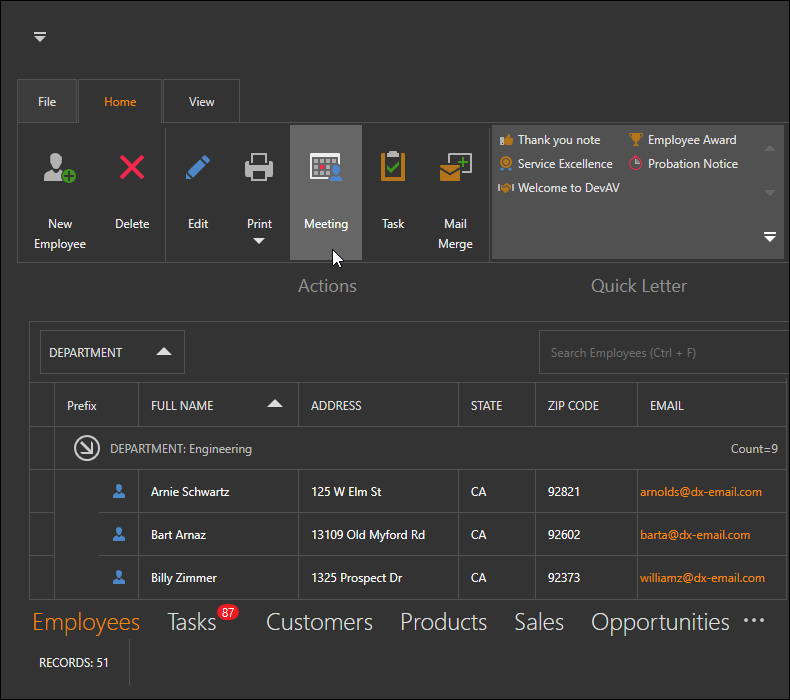Show more modules with ellipsis button

pyautogui.click(x=754, y=621)
